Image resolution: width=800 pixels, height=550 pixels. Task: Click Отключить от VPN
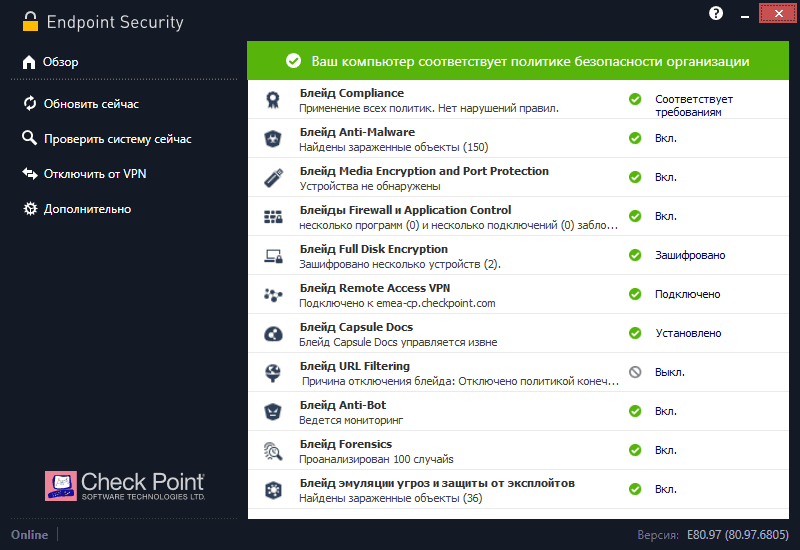click(x=95, y=174)
